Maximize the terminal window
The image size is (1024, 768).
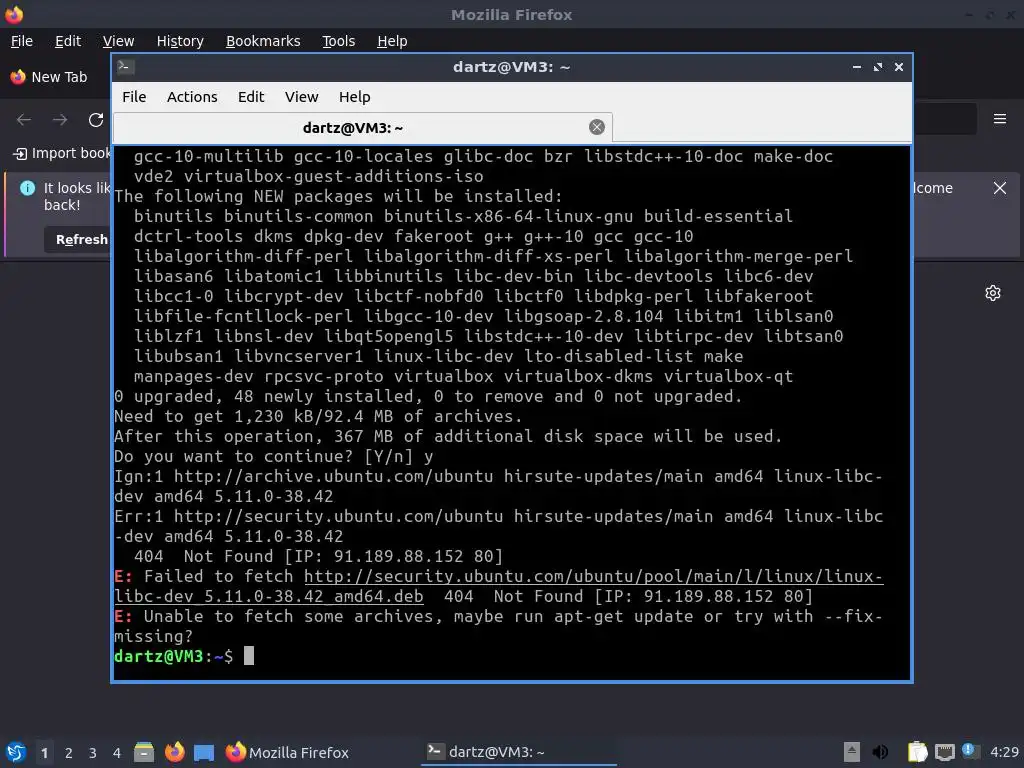878,67
